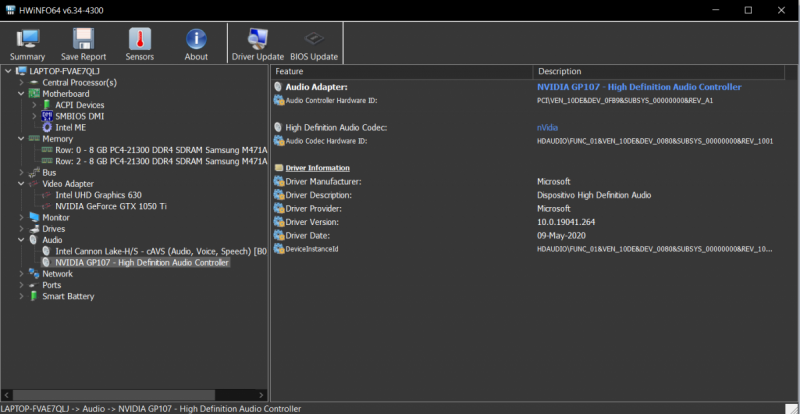
Task: Select Row: 0 Samsung memory module
Action: pyautogui.click(x=161, y=150)
